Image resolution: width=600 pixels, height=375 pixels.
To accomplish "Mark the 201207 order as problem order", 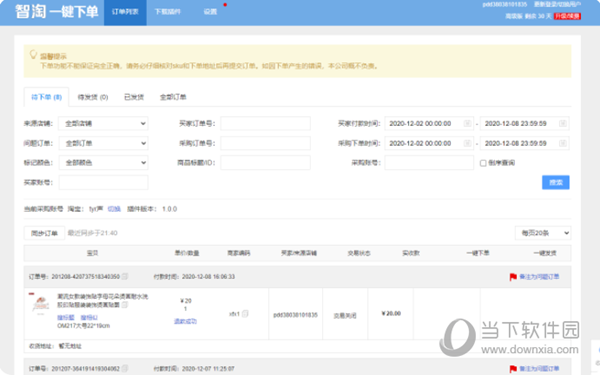I will (x=539, y=369).
